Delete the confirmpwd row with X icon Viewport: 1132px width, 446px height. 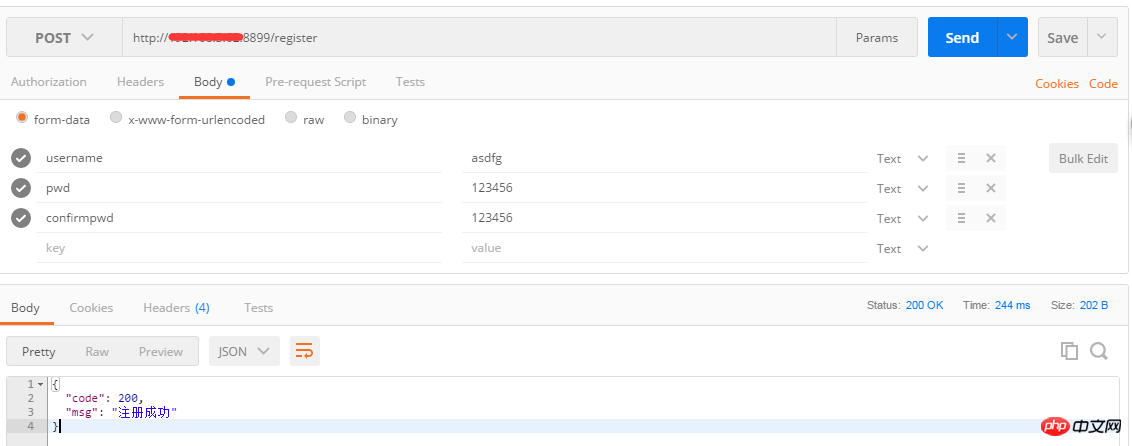coord(990,218)
